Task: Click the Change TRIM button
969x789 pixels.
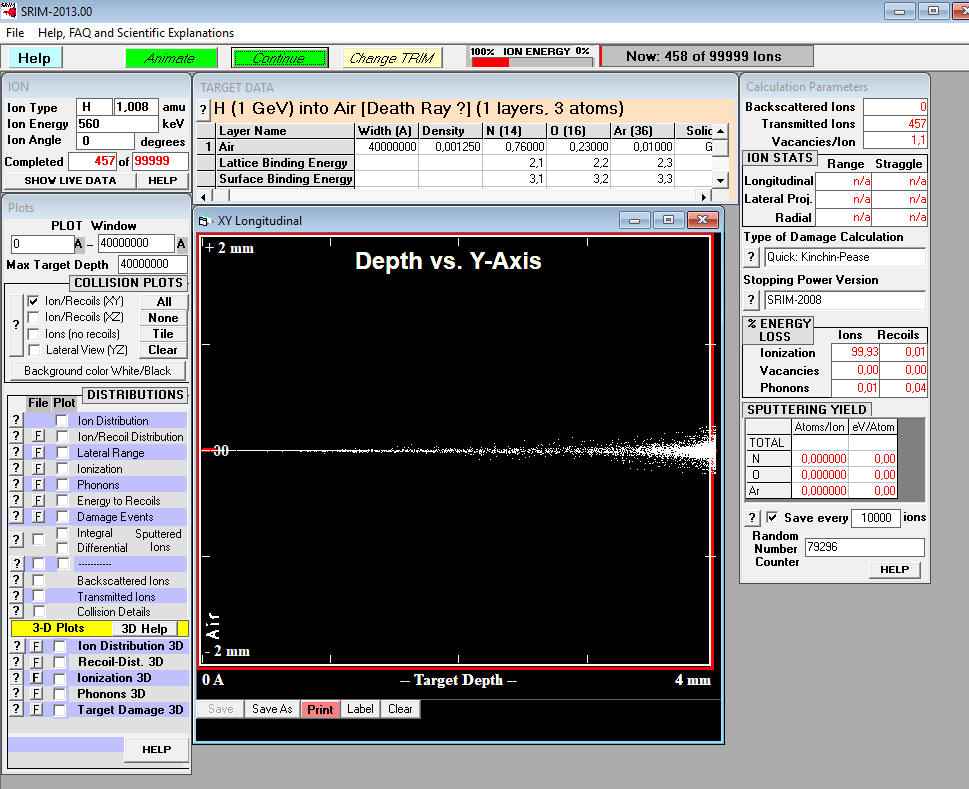Action: [391, 58]
